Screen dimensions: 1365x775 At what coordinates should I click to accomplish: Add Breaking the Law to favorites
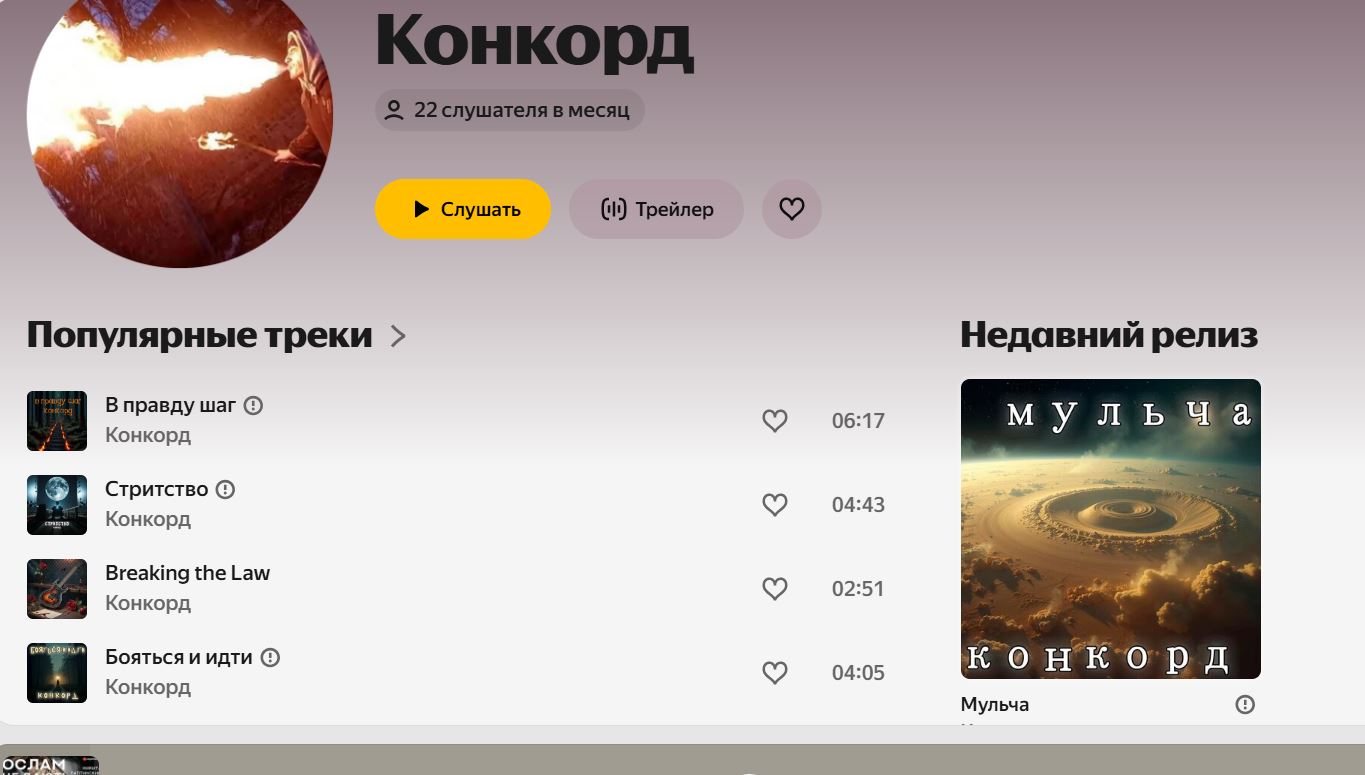(775, 589)
